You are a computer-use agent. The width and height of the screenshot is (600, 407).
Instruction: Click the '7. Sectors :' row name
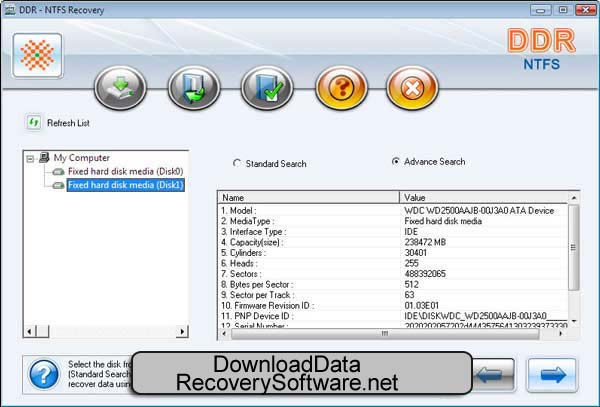click(x=241, y=274)
